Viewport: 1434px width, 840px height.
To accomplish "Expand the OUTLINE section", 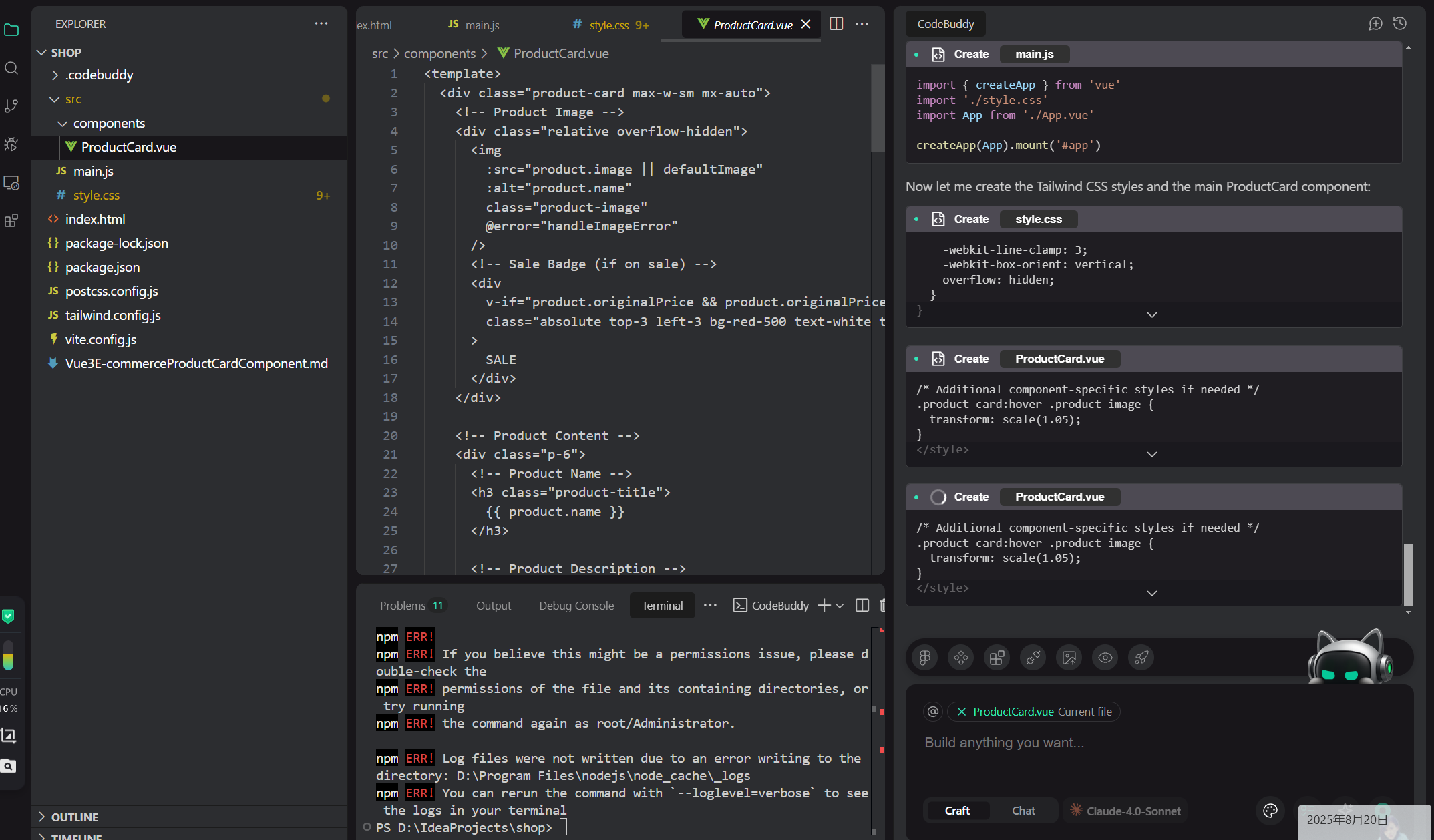I will (x=42, y=817).
